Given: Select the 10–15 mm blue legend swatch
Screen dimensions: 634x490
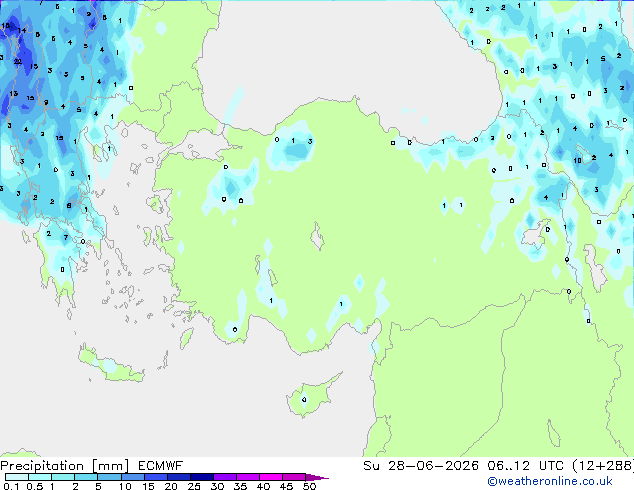Looking at the screenshot, I should point(132,477).
